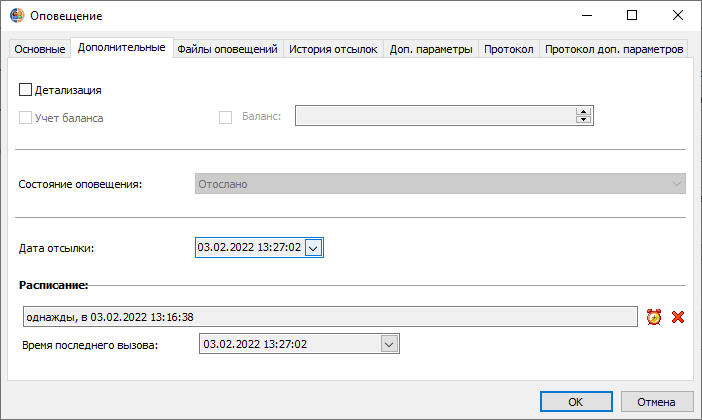702x420 pixels.
Task: Click the application icon in the title bar
Action: pos(17,15)
